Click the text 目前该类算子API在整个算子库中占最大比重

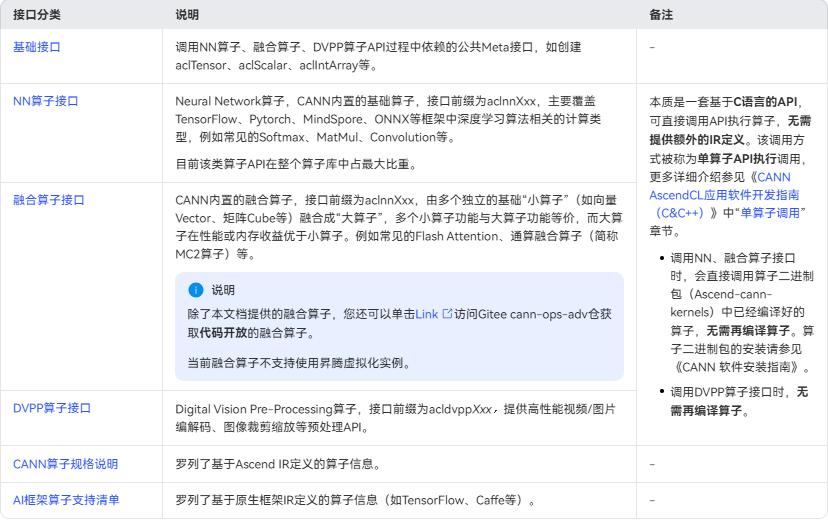(296, 164)
